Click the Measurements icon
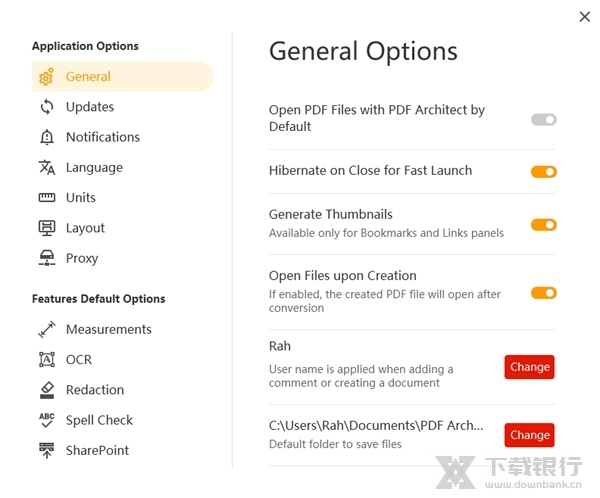 (x=47, y=329)
